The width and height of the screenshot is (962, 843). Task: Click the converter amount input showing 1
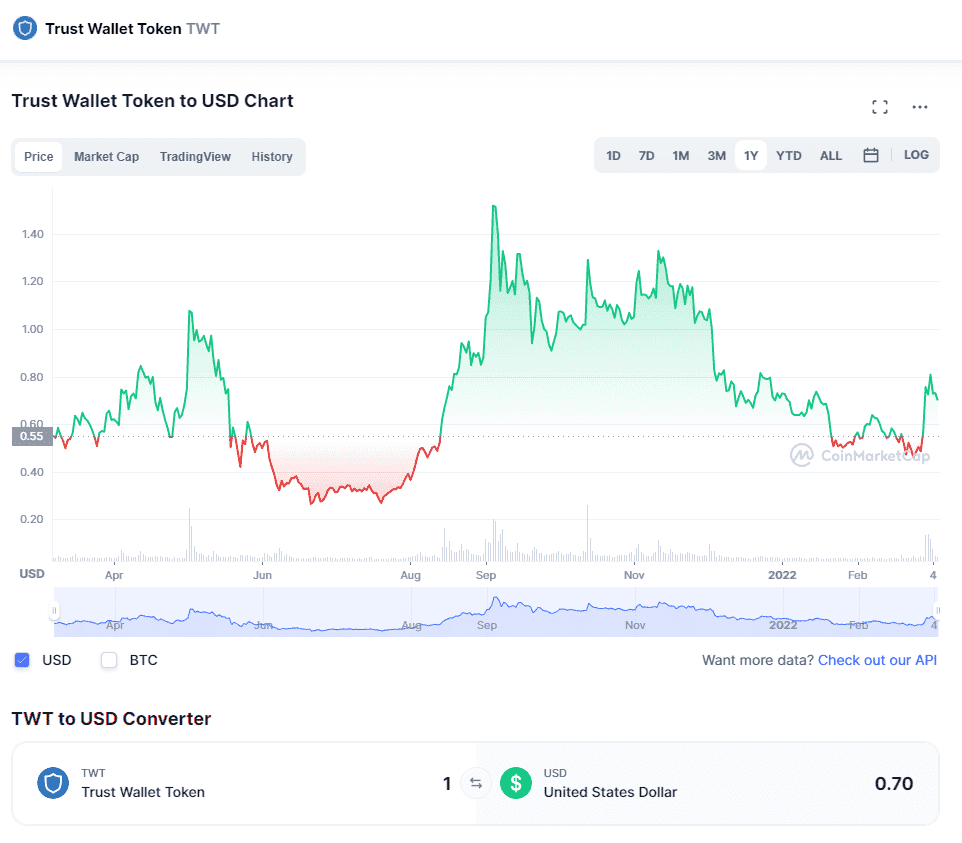(447, 783)
